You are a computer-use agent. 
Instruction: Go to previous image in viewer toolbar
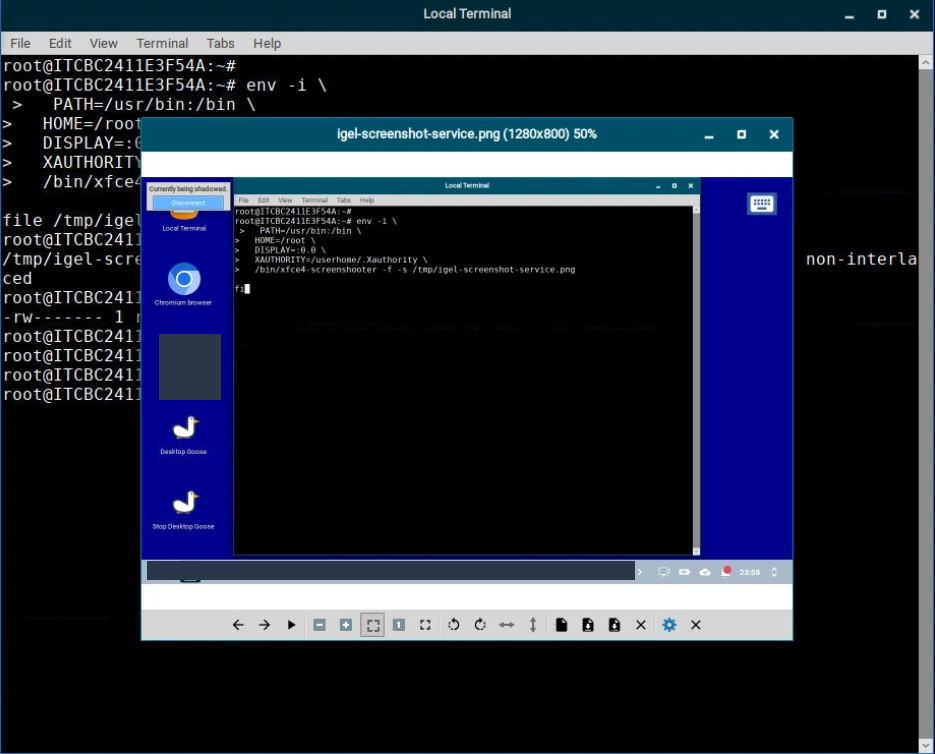[238, 625]
